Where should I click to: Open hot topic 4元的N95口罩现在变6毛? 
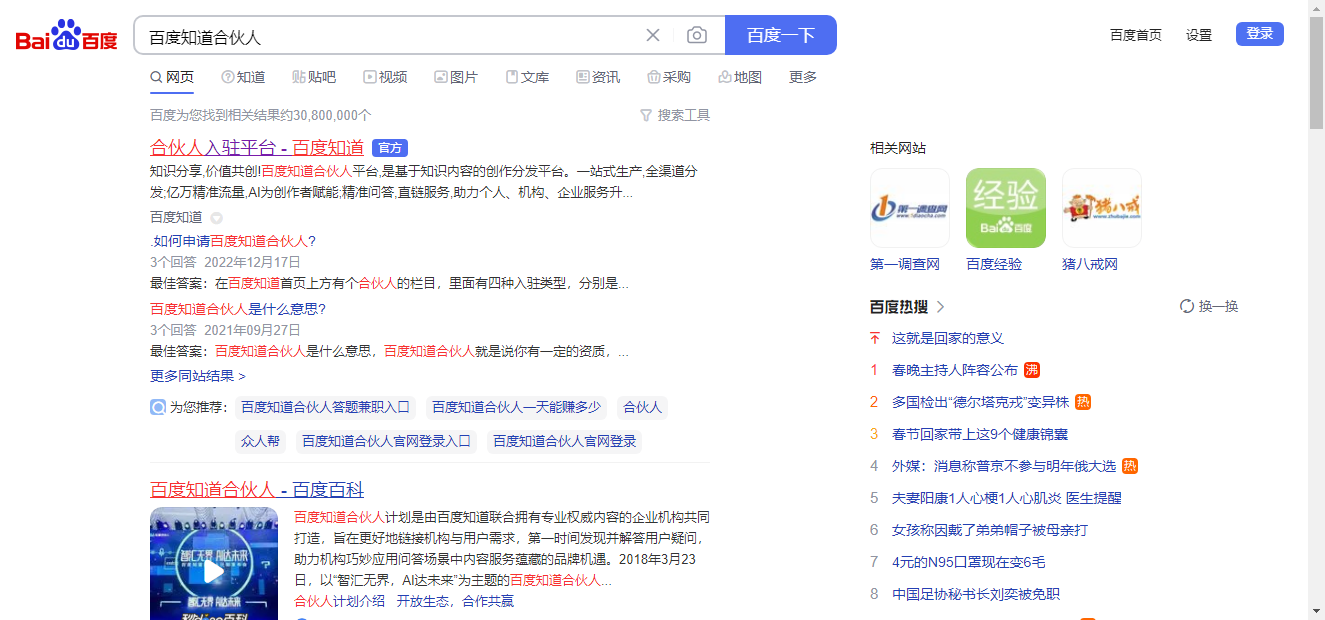coord(969,562)
